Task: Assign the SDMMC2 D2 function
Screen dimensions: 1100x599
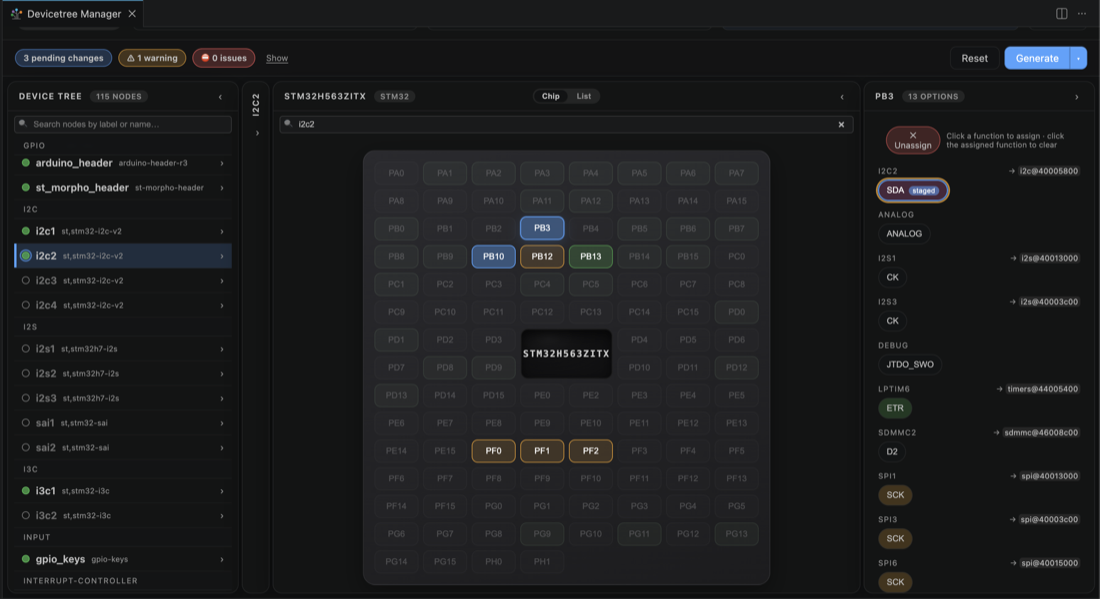Action: coord(892,451)
